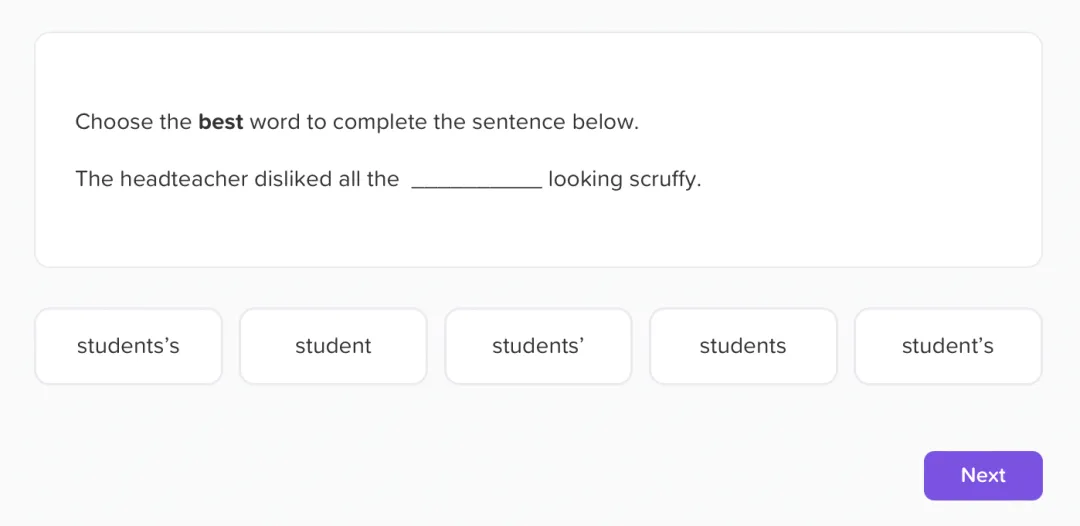Click the word "Choose" in the instruction
Image resolution: width=1080 pixels, height=526 pixels.
pos(113,122)
